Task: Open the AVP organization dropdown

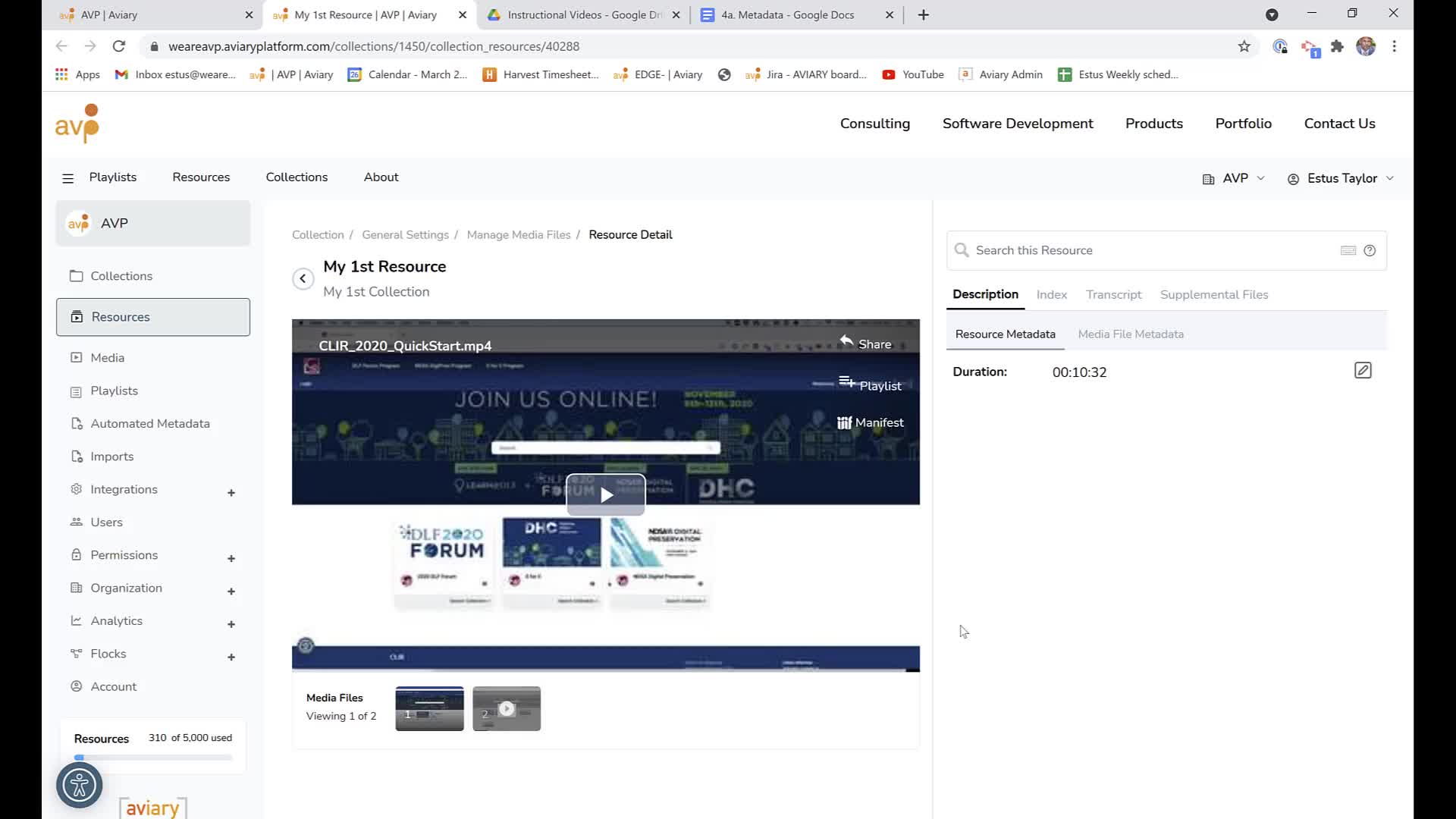Action: click(x=1234, y=178)
